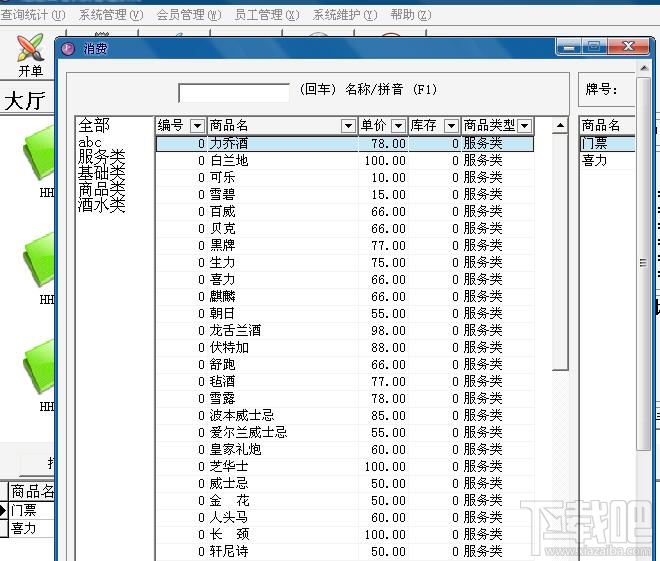Select the 百威 product row
The width and height of the screenshot is (660, 561).
pos(345,211)
